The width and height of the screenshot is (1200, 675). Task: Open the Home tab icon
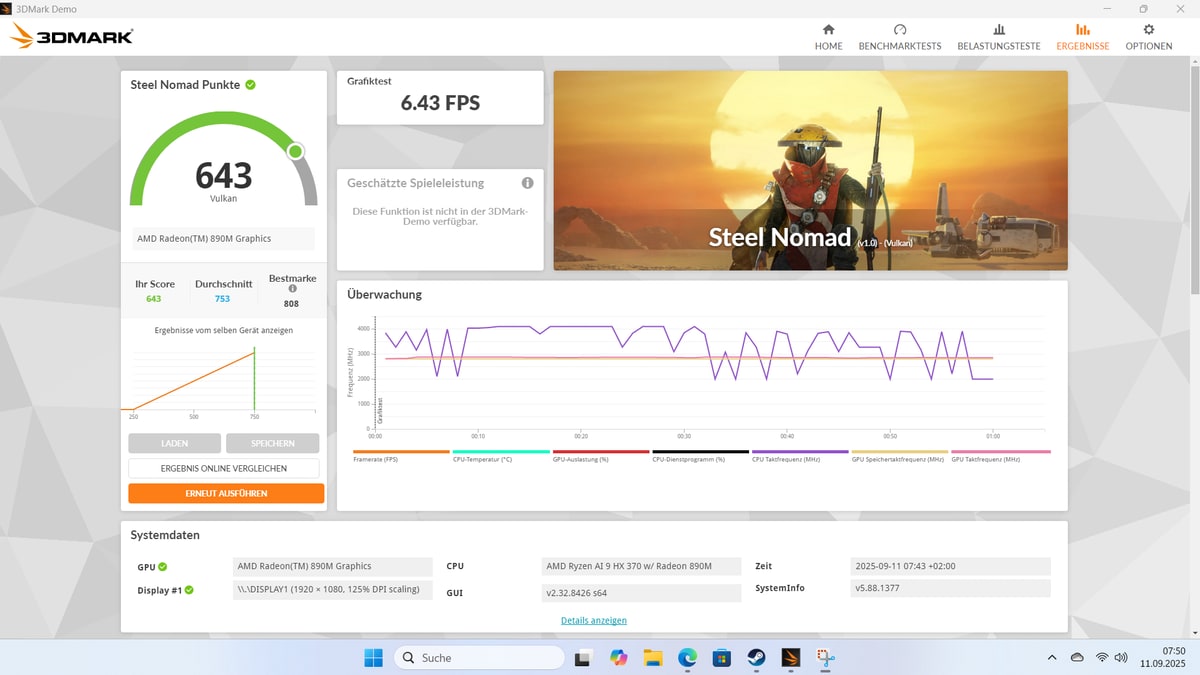click(x=828, y=30)
